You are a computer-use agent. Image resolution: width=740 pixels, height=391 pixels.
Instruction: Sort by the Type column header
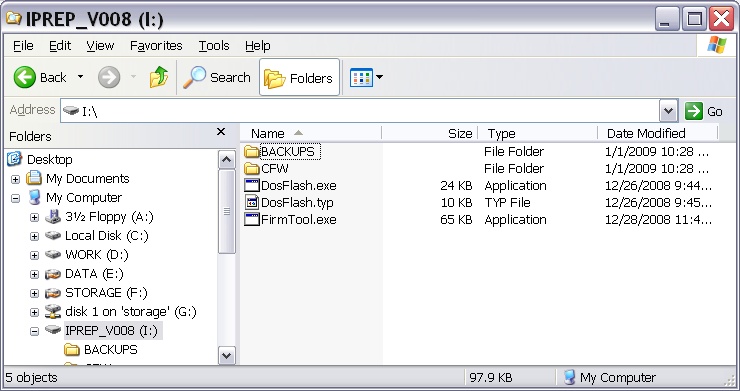tap(538, 134)
